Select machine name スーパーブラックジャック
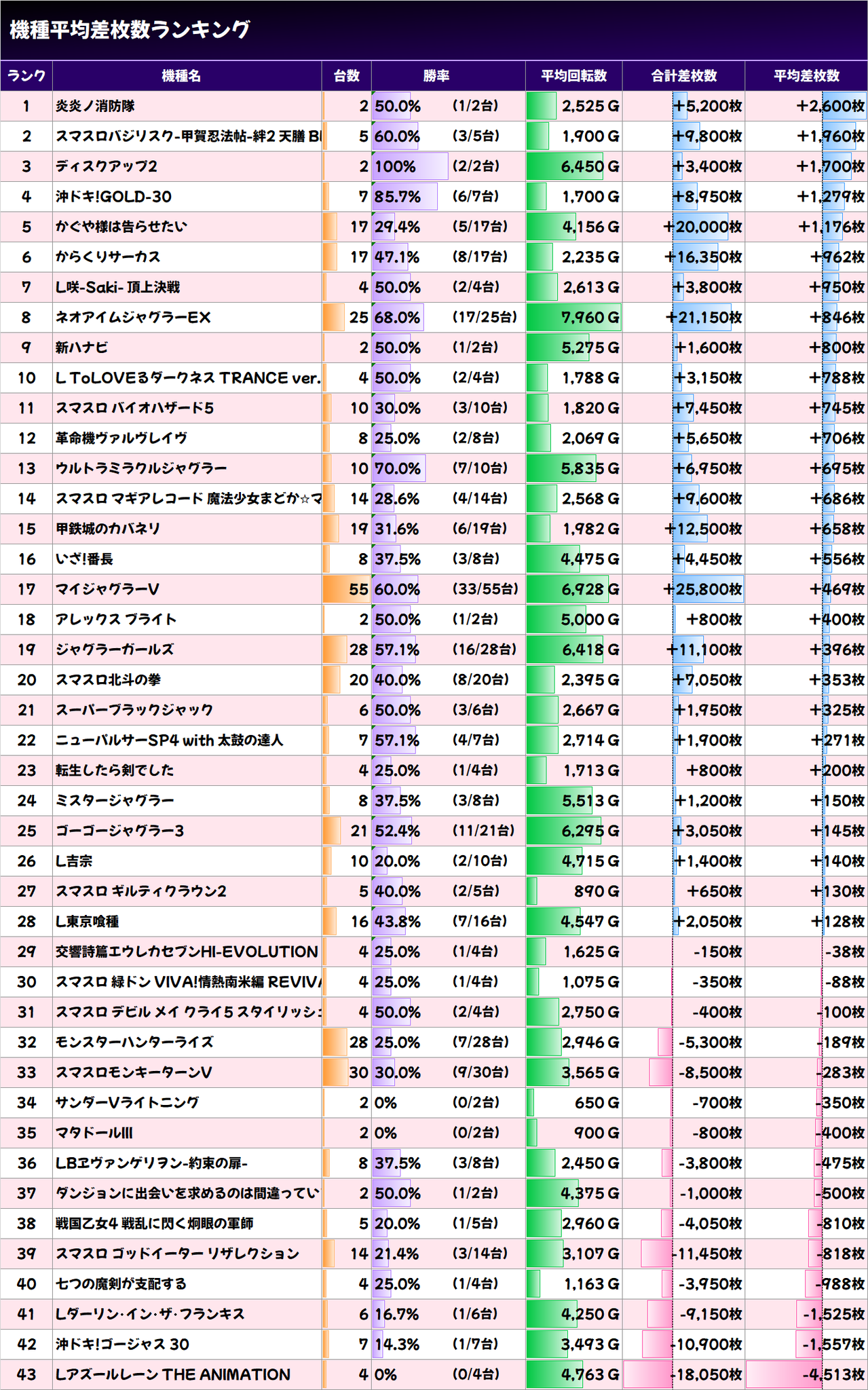This screenshot has width=868, height=1390. coord(134,711)
